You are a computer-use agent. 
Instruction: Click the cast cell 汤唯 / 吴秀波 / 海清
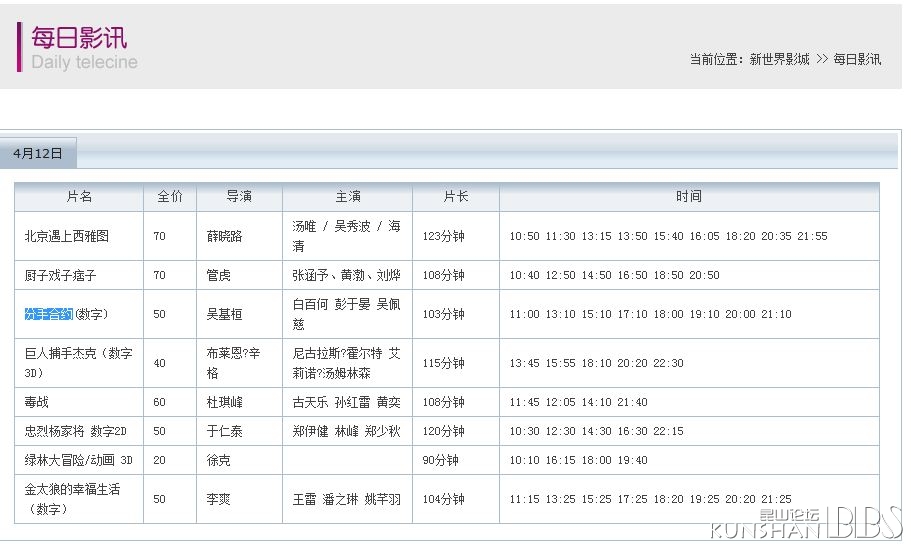[x=346, y=236]
